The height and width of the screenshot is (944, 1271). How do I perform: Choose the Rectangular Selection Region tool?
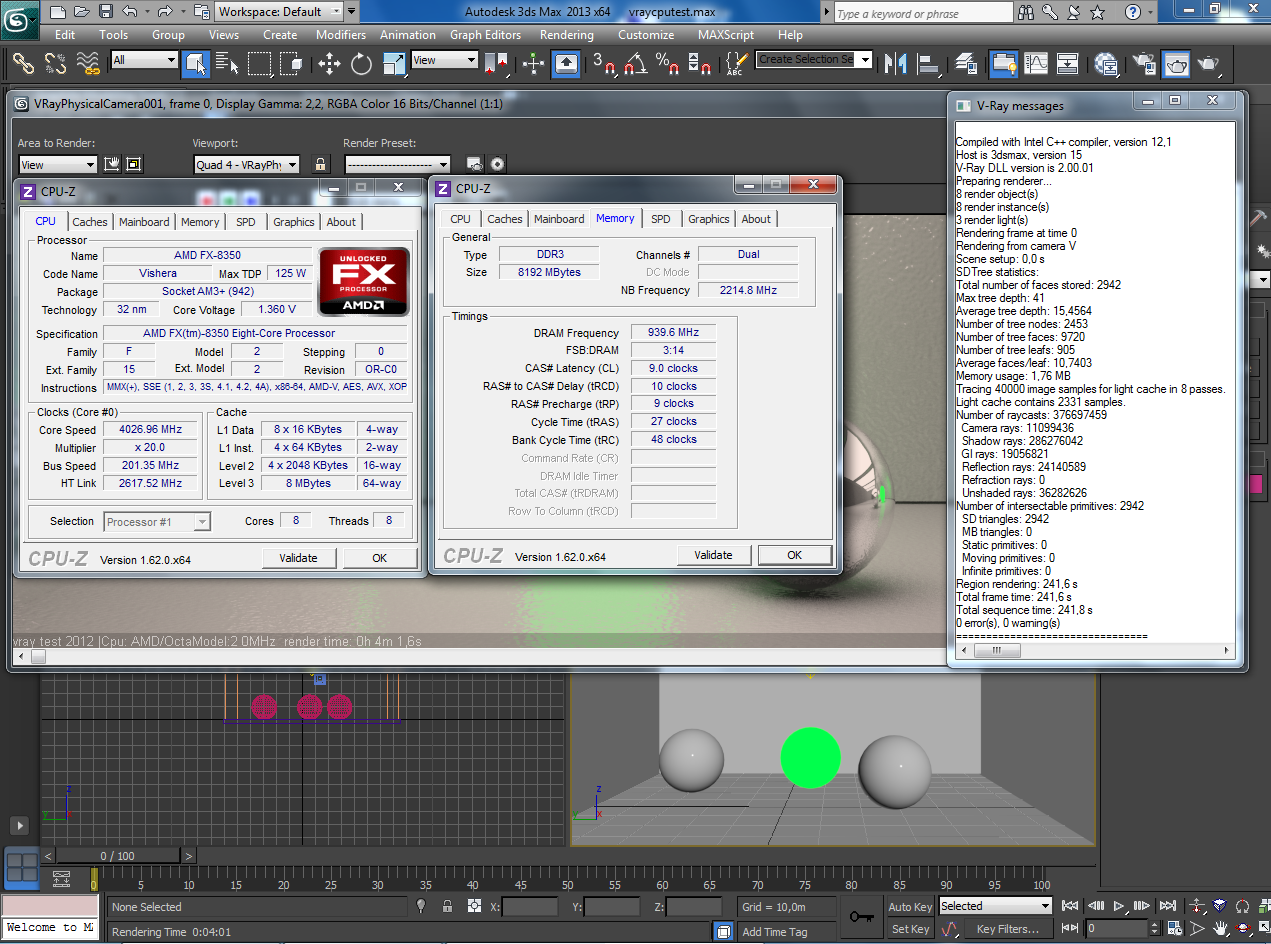tap(260, 64)
